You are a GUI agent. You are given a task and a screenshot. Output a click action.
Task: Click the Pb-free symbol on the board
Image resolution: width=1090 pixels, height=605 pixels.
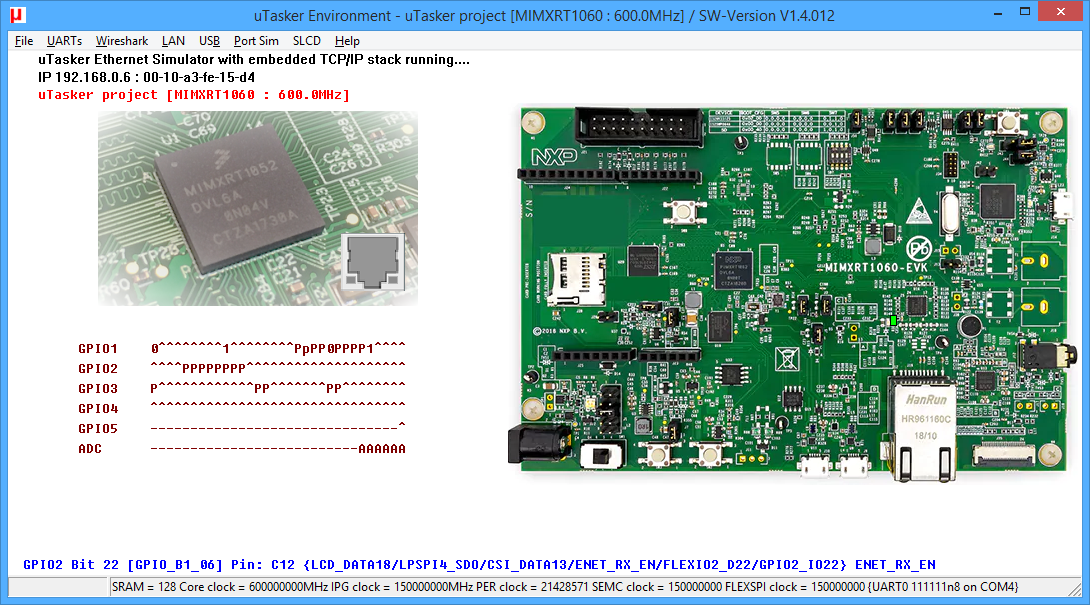(919, 247)
